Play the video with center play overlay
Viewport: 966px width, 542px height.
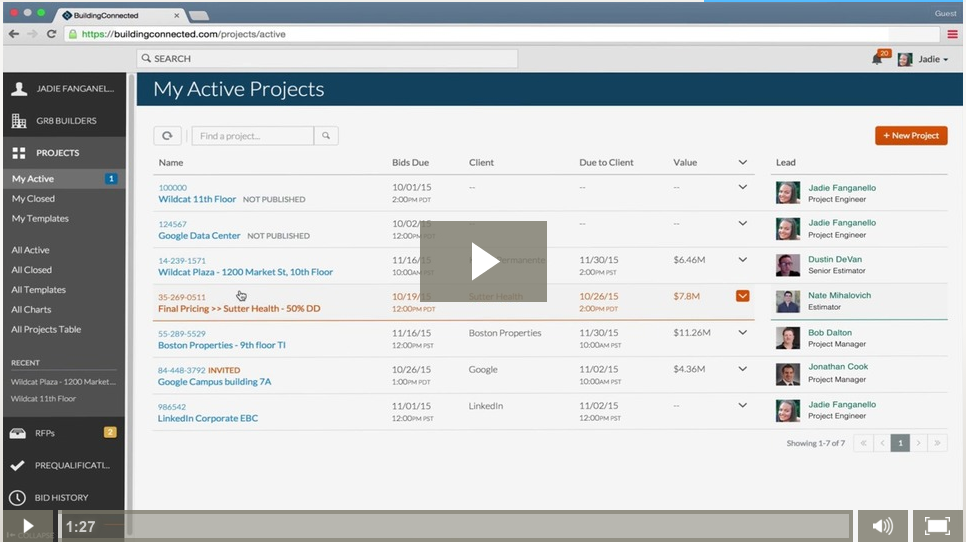click(484, 261)
